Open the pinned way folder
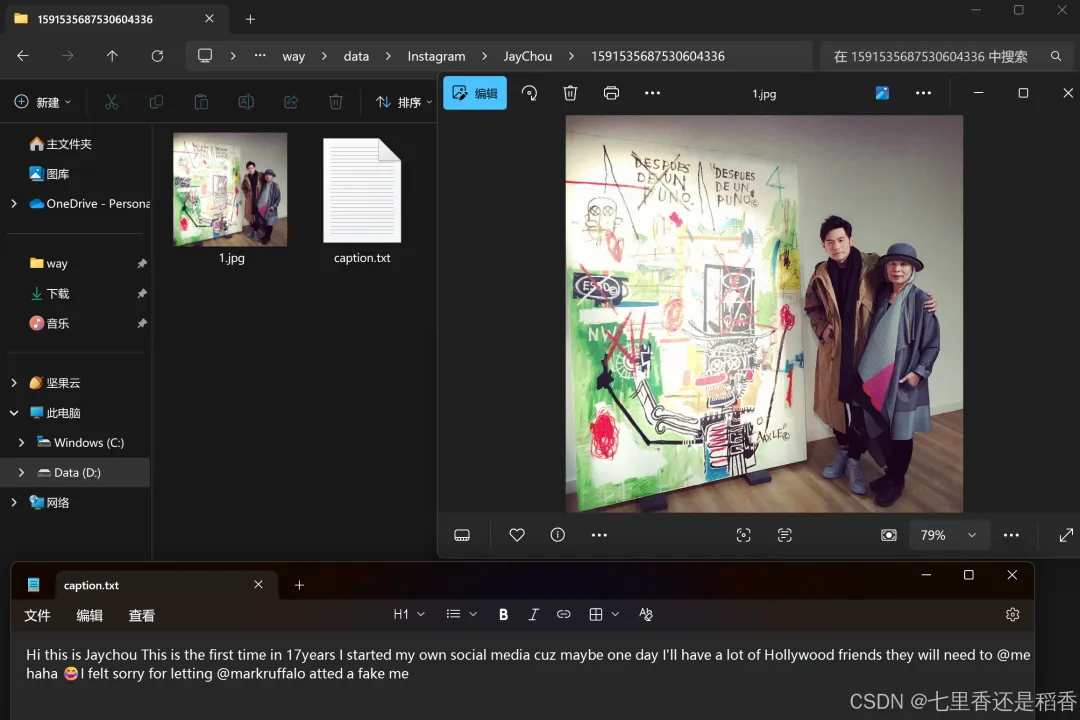 (x=49, y=263)
